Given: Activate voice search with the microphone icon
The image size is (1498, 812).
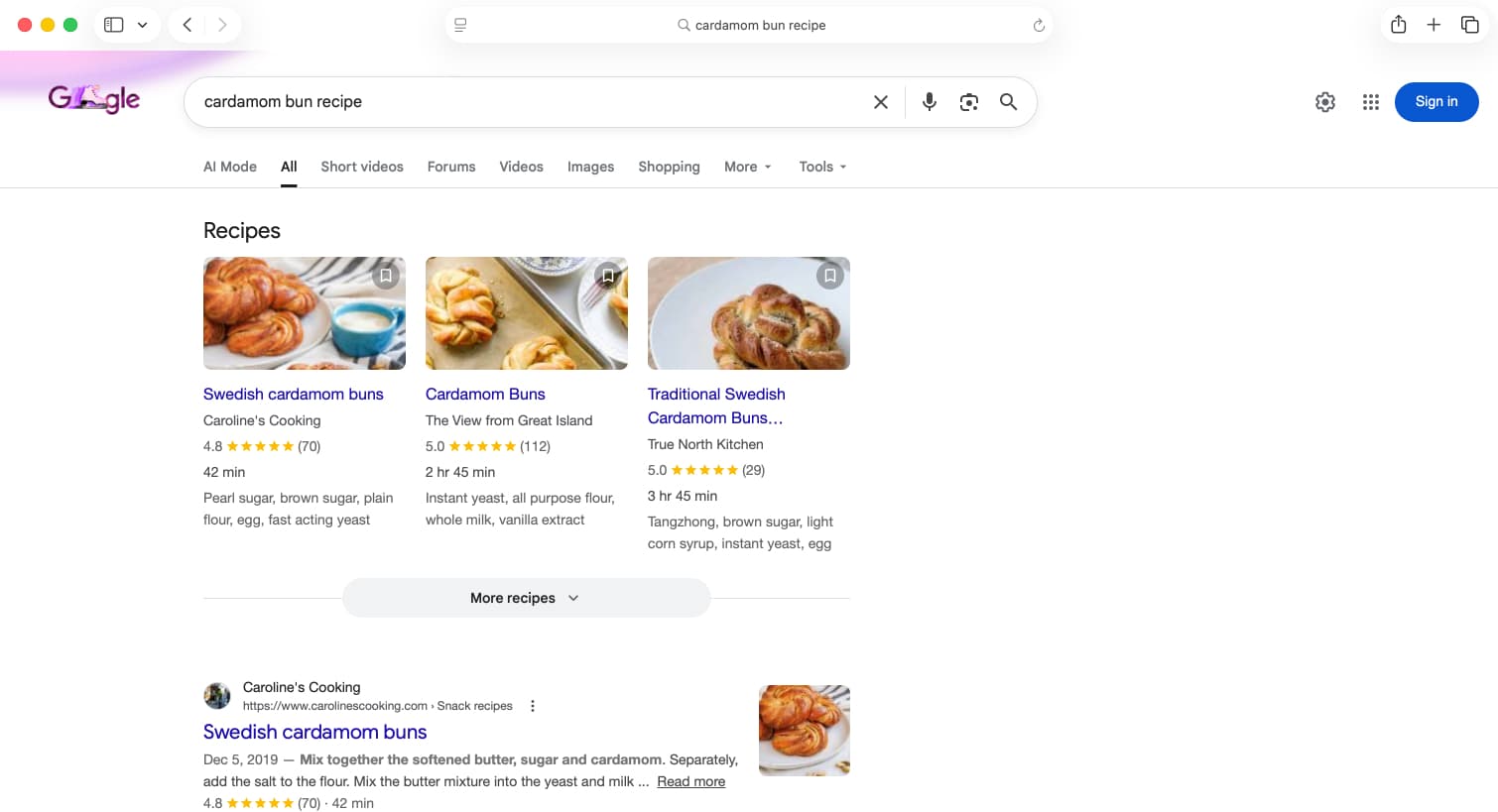Looking at the screenshot, I should (x=929, y=101).
